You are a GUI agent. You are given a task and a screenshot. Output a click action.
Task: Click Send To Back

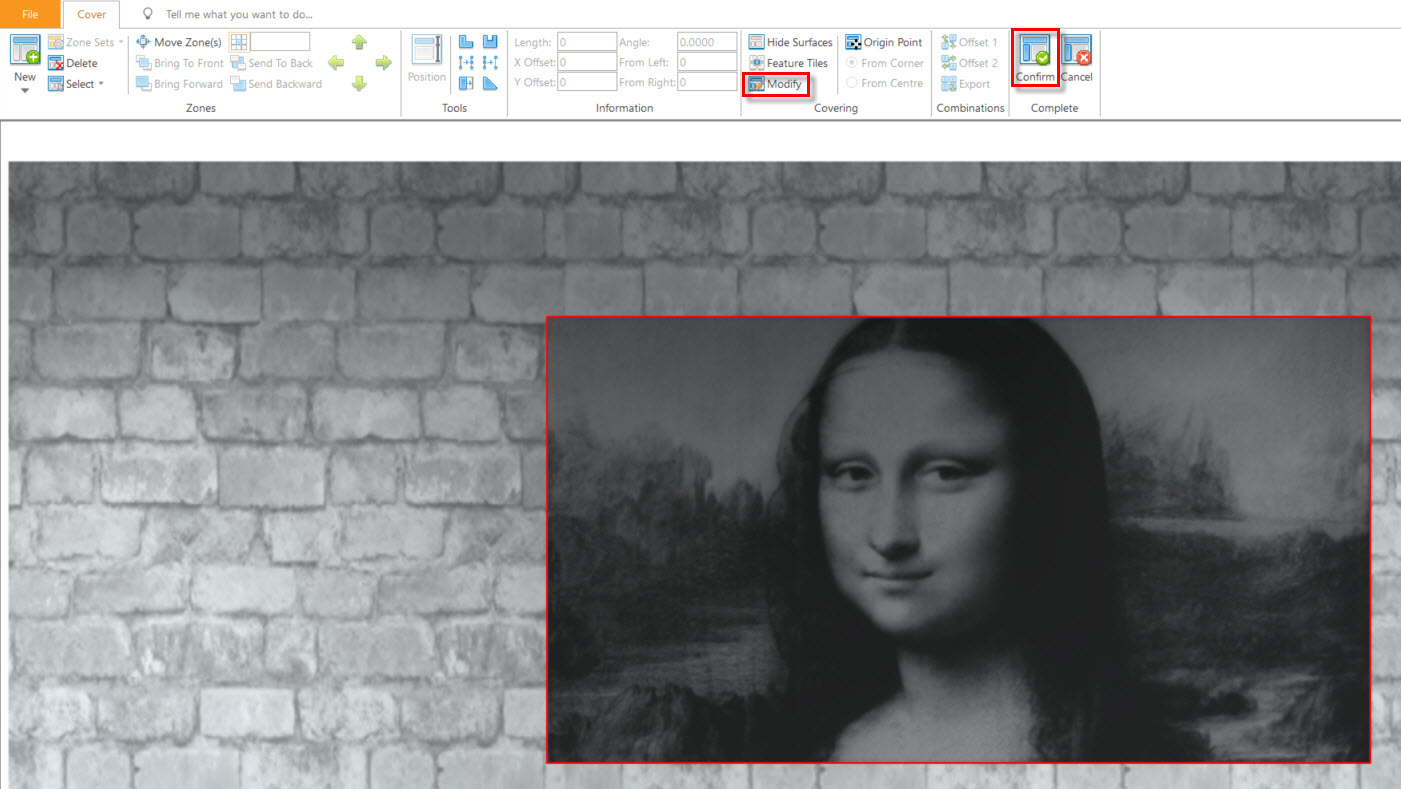[271, 63]
